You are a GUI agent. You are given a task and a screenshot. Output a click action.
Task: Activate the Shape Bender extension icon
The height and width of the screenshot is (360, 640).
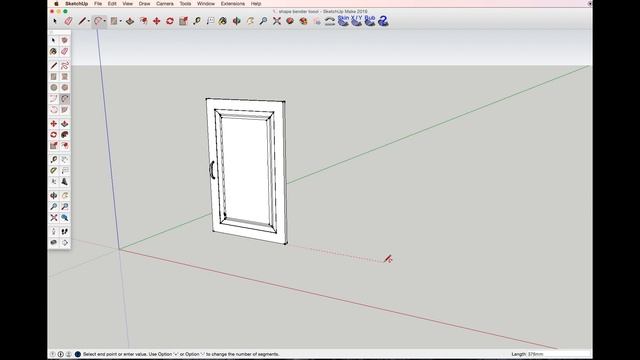330,21
